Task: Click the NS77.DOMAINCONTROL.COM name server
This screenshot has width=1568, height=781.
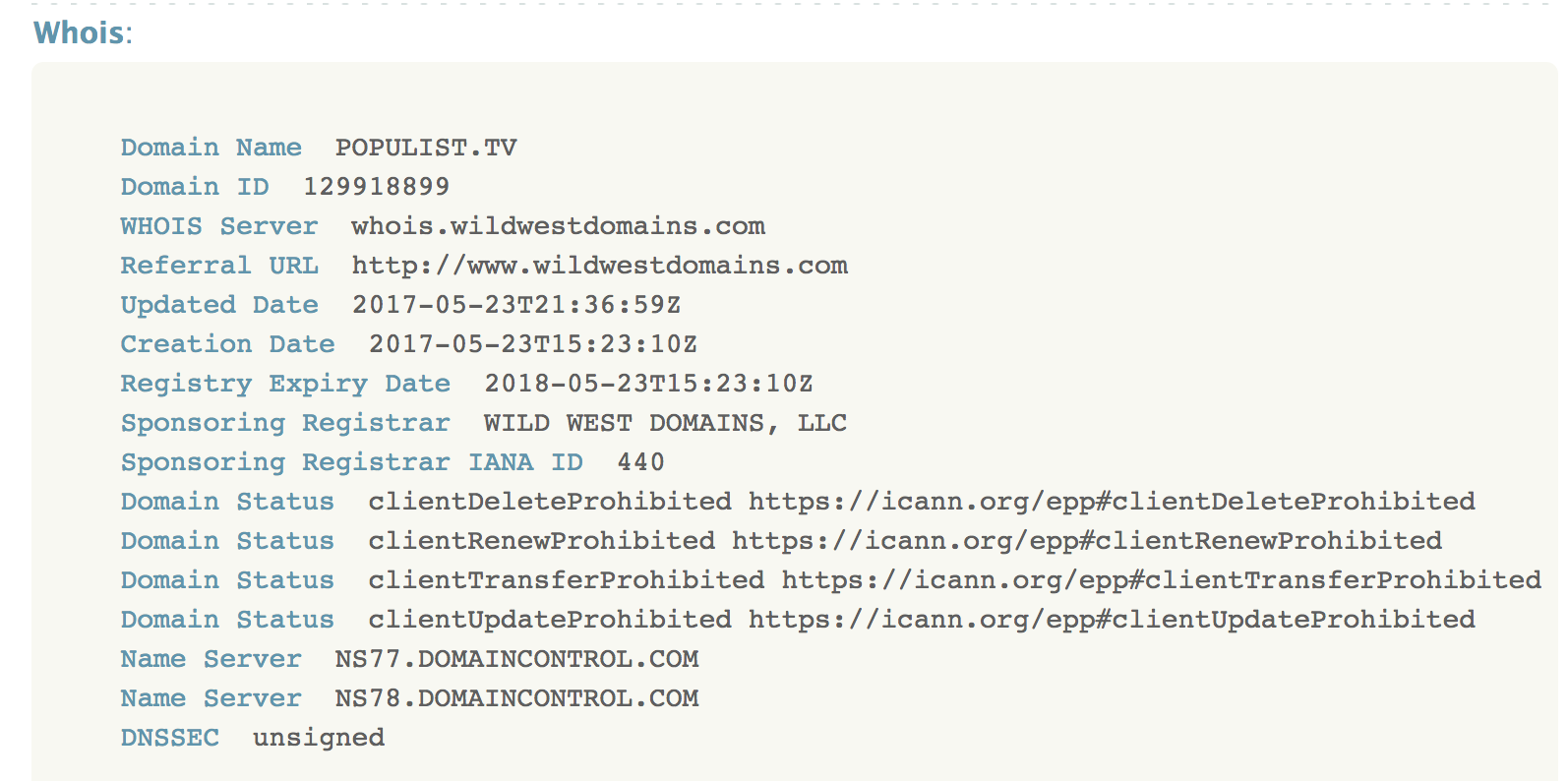Action: 516,659
